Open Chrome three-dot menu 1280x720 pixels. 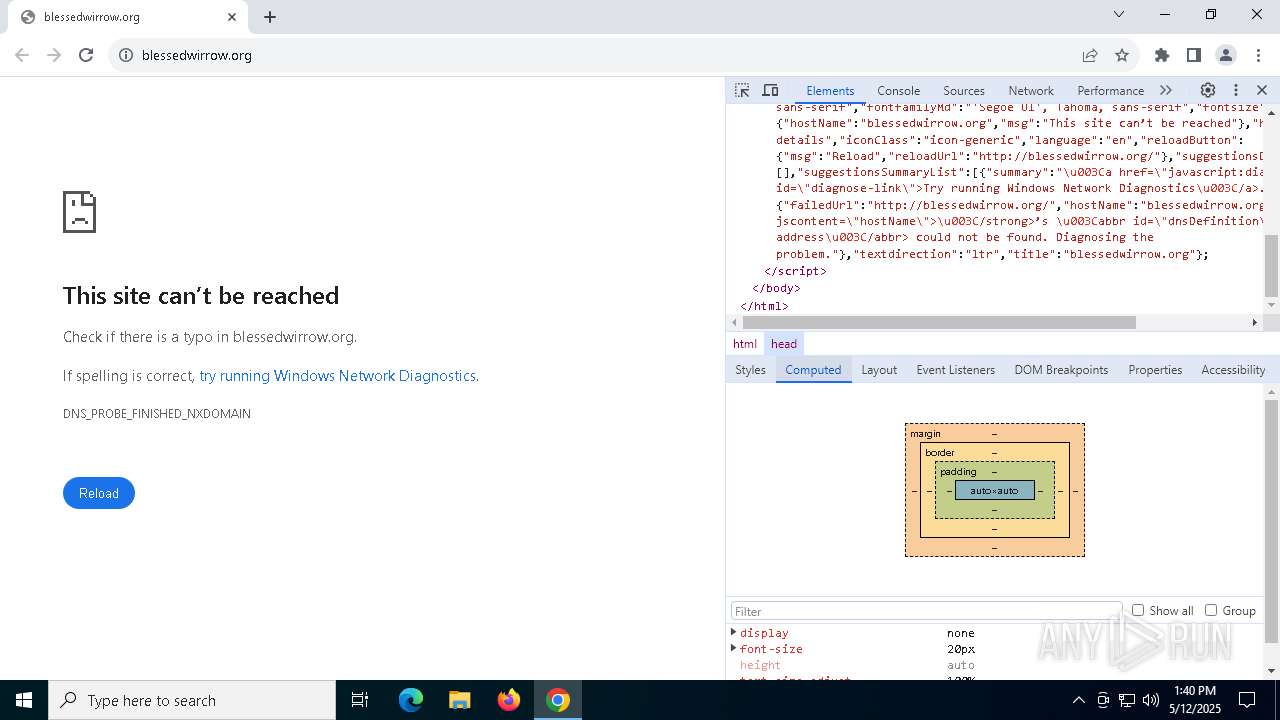(1258, 55)
